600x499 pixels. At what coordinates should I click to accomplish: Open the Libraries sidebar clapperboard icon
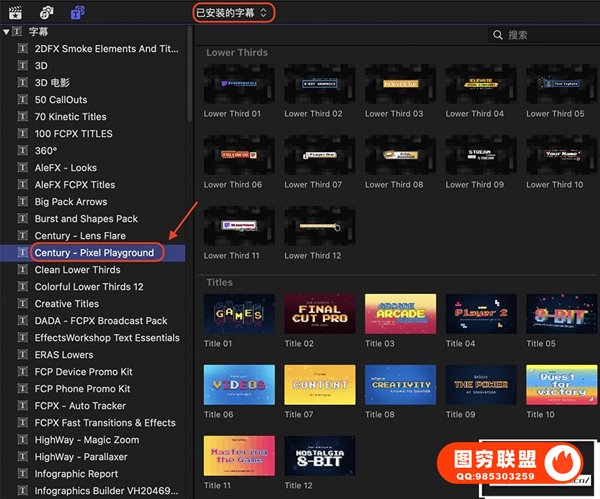tap(15, 13)
